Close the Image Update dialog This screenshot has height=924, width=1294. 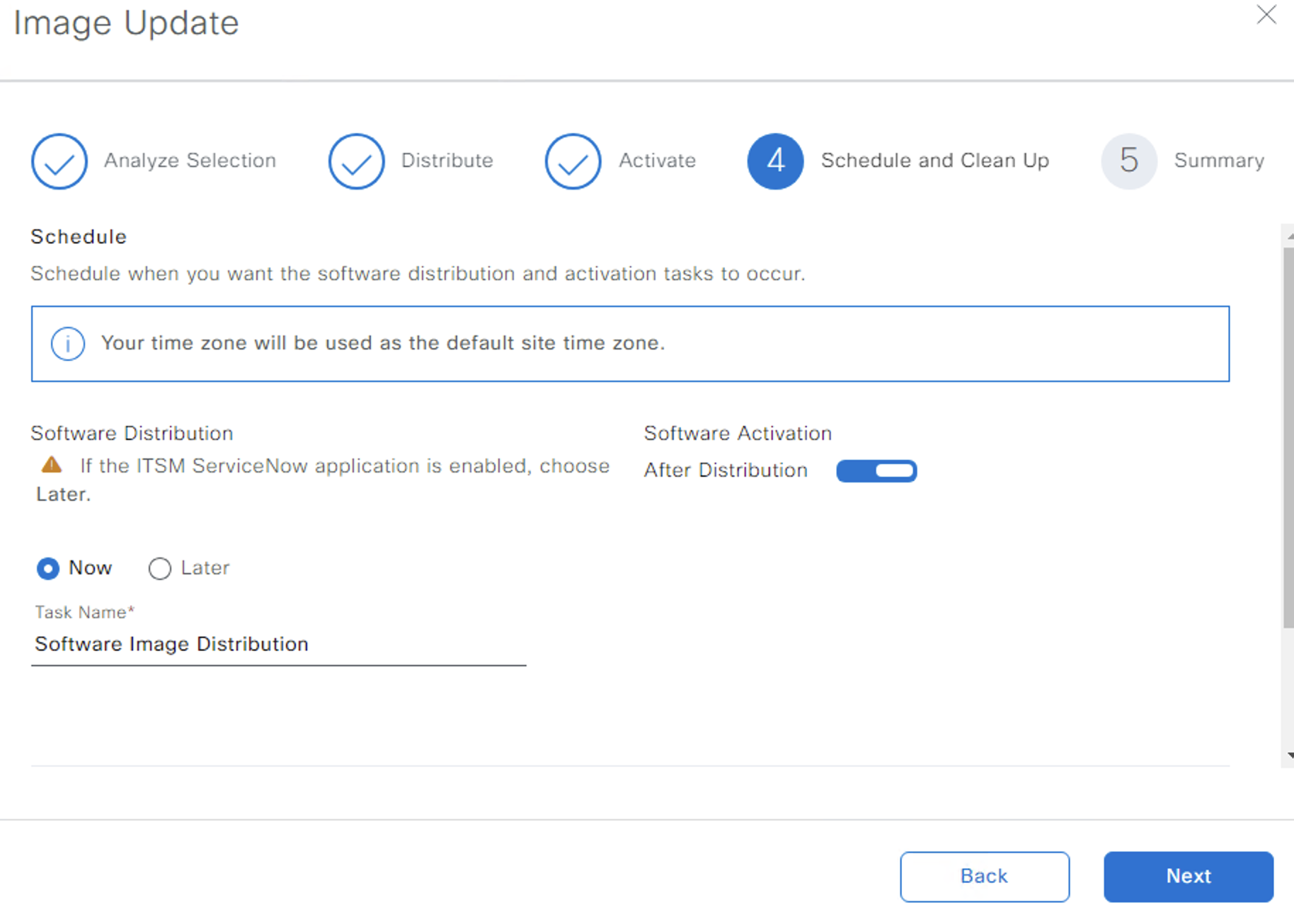tap(1266, 15)
